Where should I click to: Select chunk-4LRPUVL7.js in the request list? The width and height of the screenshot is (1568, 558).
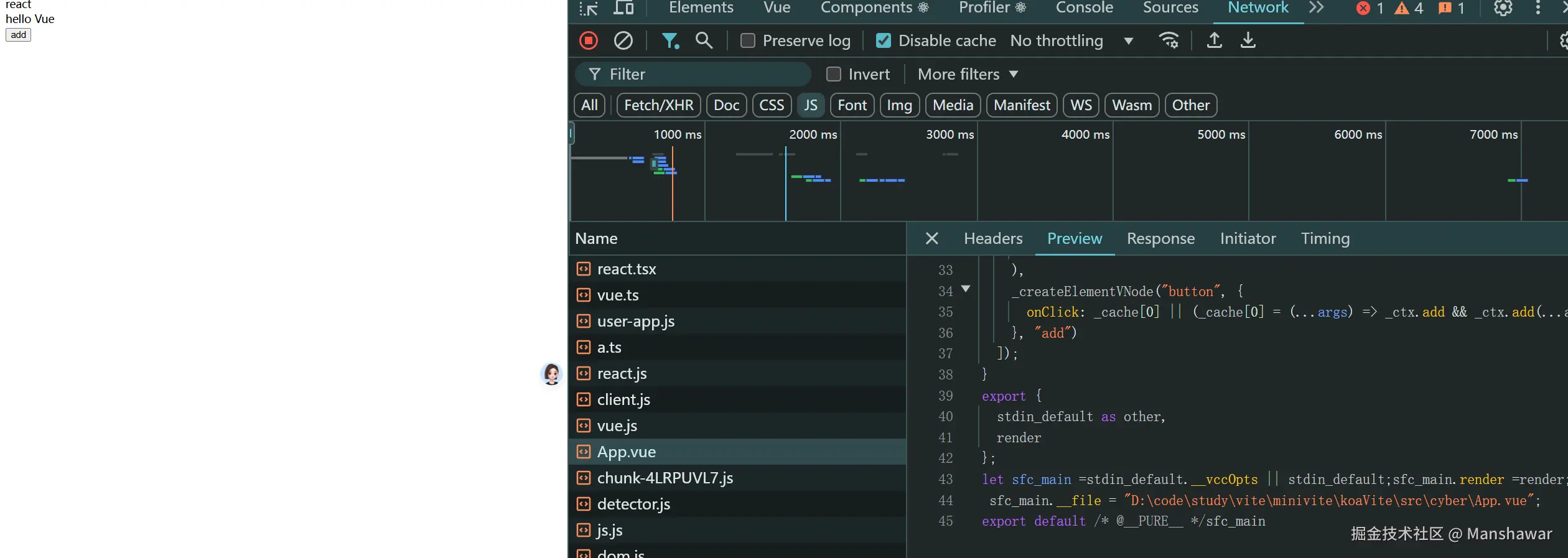(665, 478)
